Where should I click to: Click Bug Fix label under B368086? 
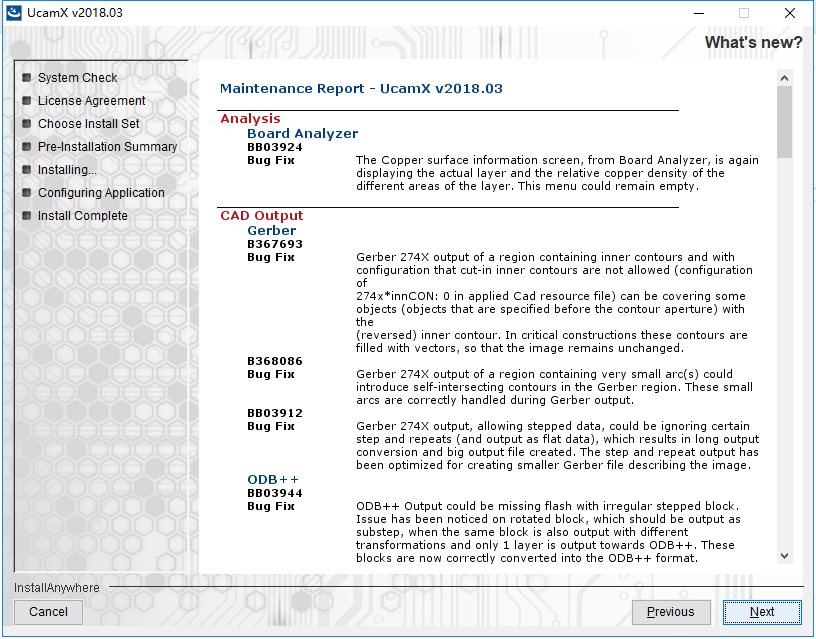[x=271, y=374]
